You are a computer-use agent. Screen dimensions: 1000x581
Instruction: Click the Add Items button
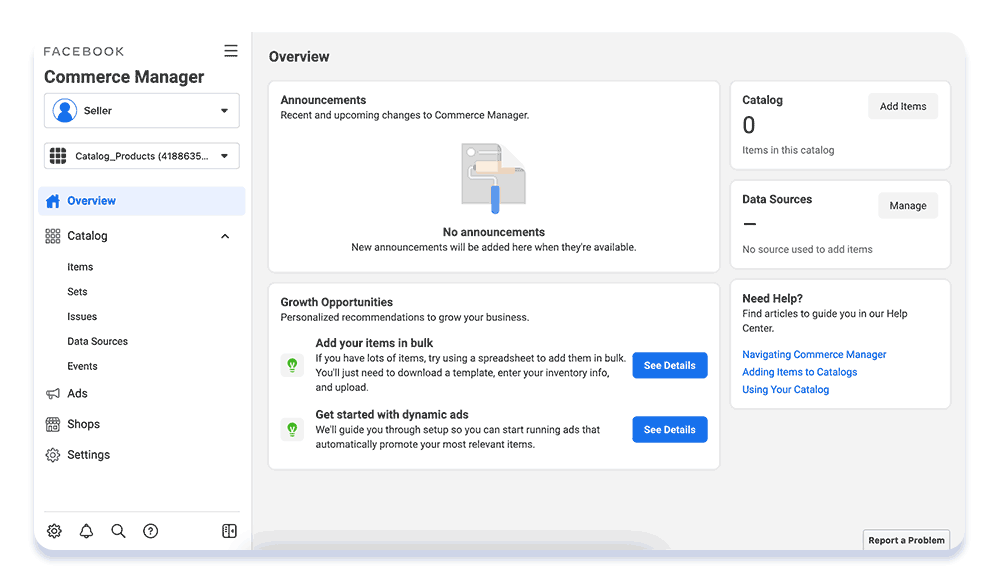[903, 107]
